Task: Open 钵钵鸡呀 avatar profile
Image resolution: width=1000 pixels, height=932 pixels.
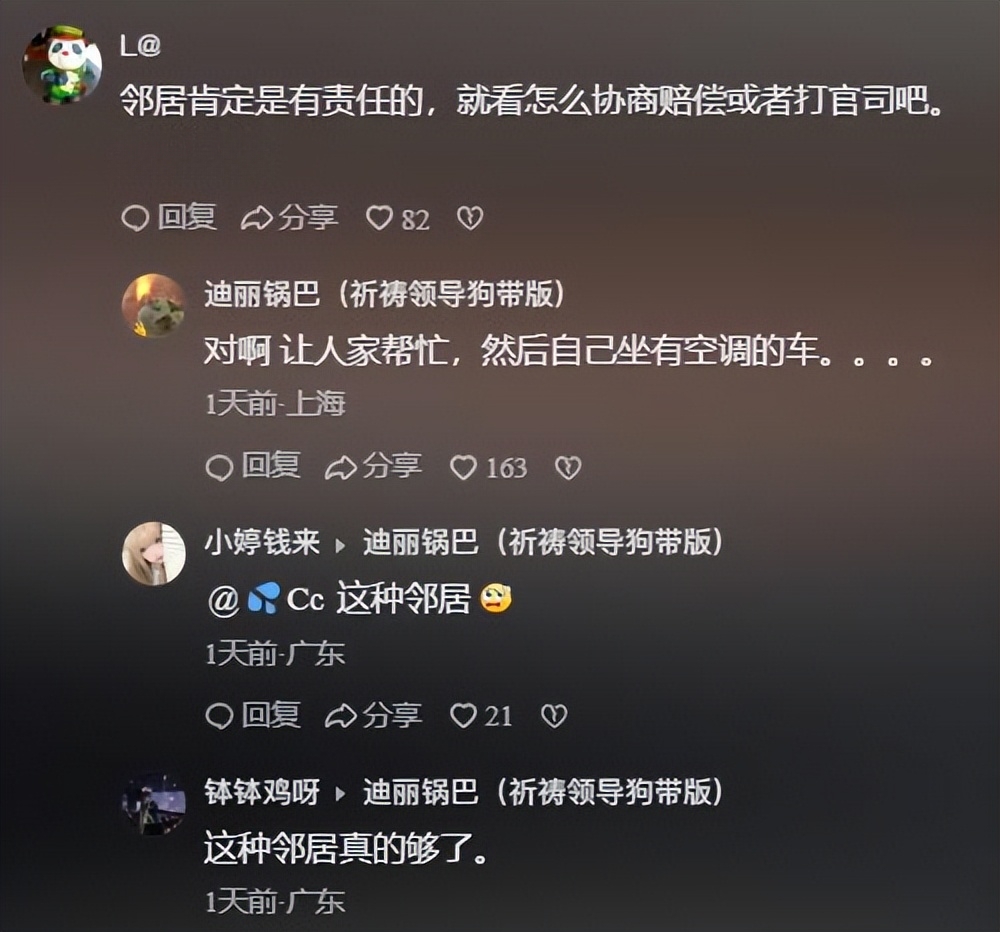Action: pyautogui.click(x=154, y=803)
